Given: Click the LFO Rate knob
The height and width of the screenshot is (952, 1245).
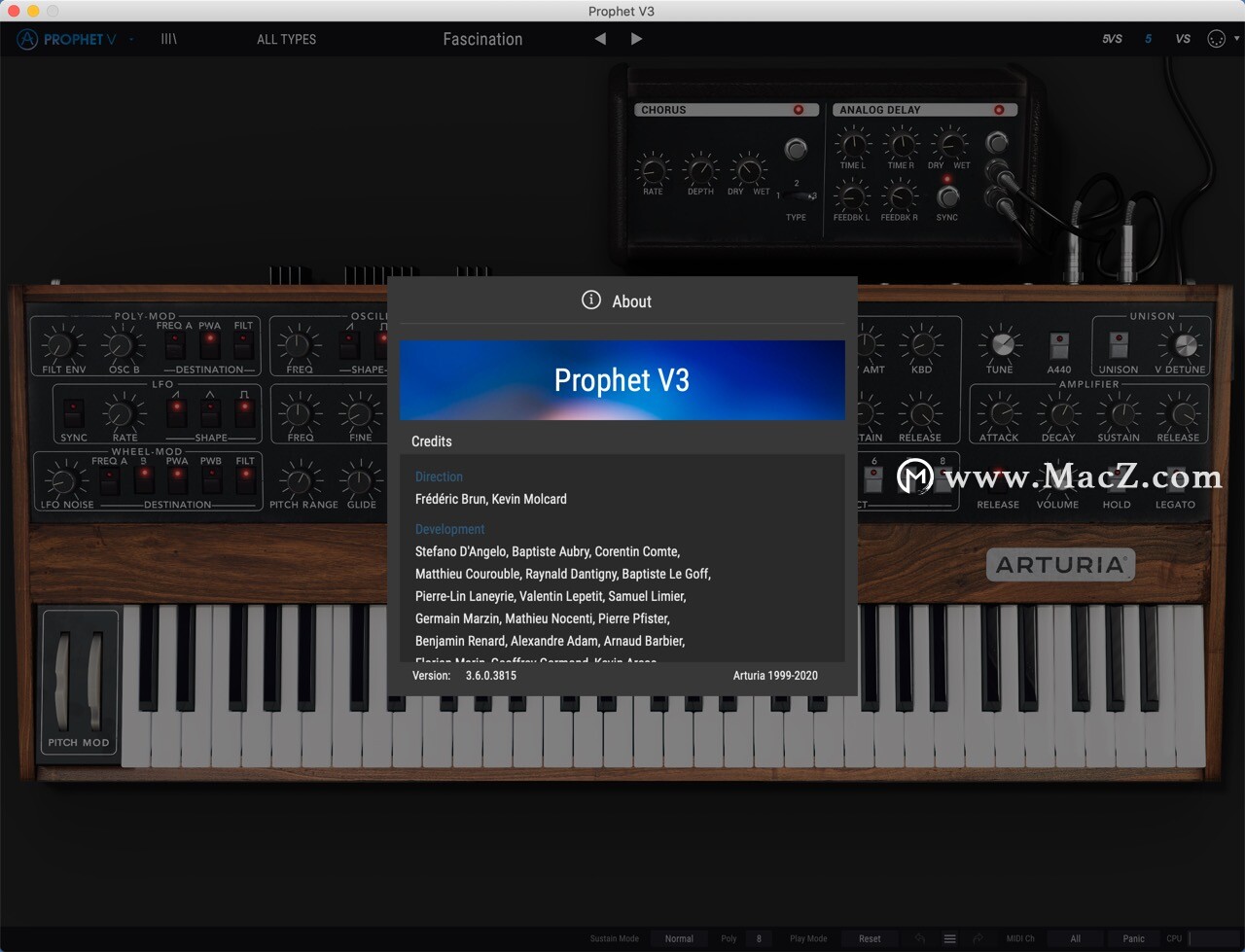Looking at the screenshot, I should [x=123, y=412].
